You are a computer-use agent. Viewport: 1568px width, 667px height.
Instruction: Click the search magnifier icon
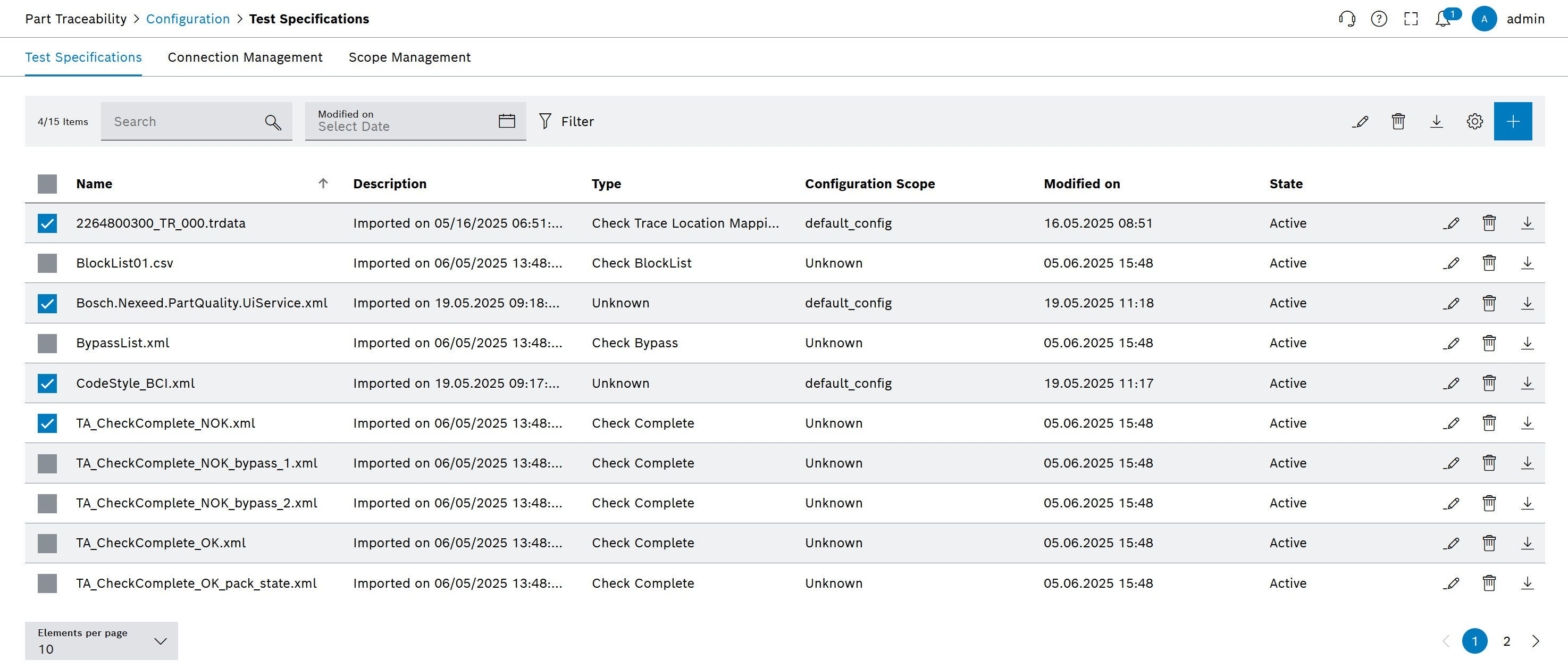pos(273,122)
